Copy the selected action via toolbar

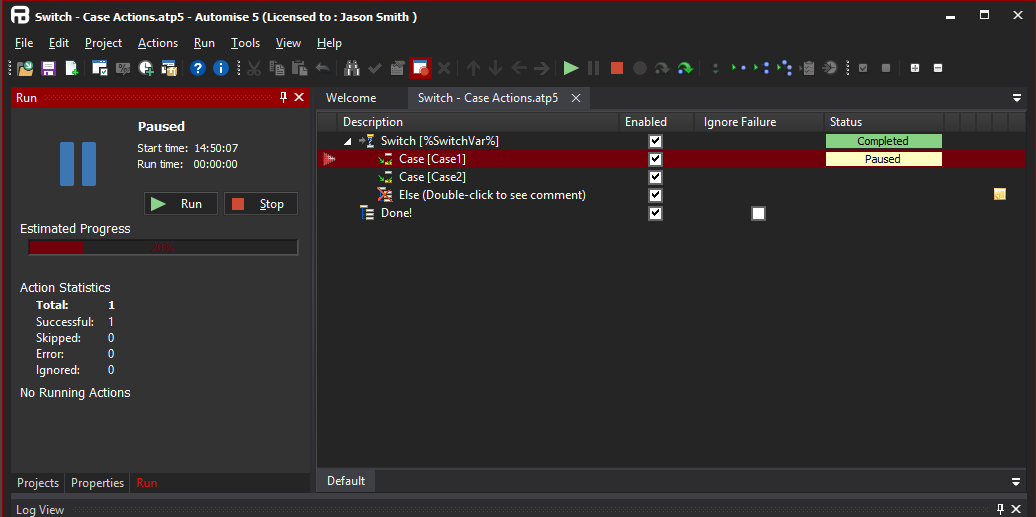click(277, 67)
